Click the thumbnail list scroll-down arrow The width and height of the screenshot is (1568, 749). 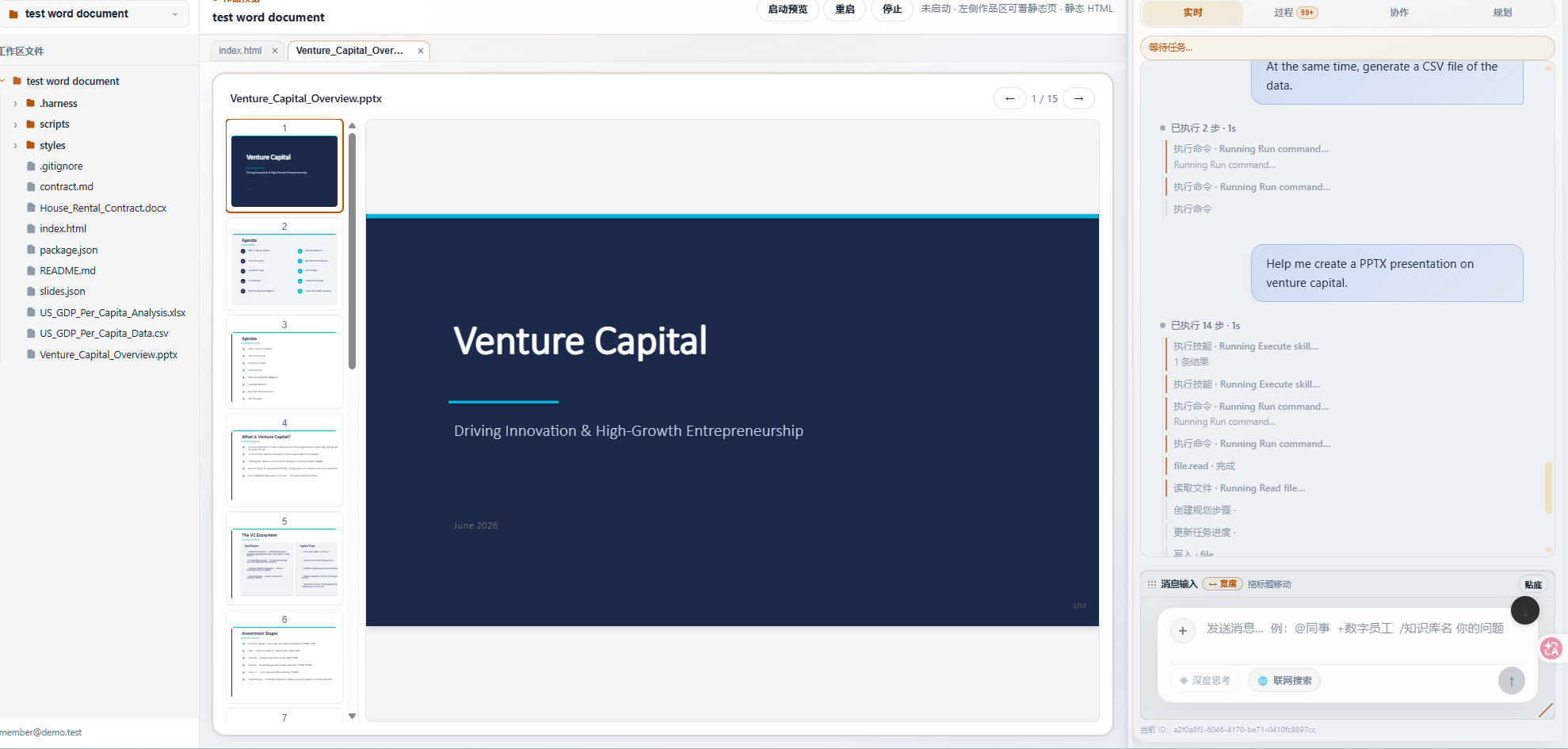click(352, 716)
